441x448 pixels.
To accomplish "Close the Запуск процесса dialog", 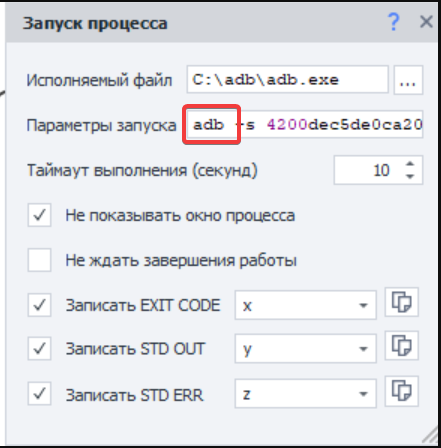I will [x=426, y=22].
